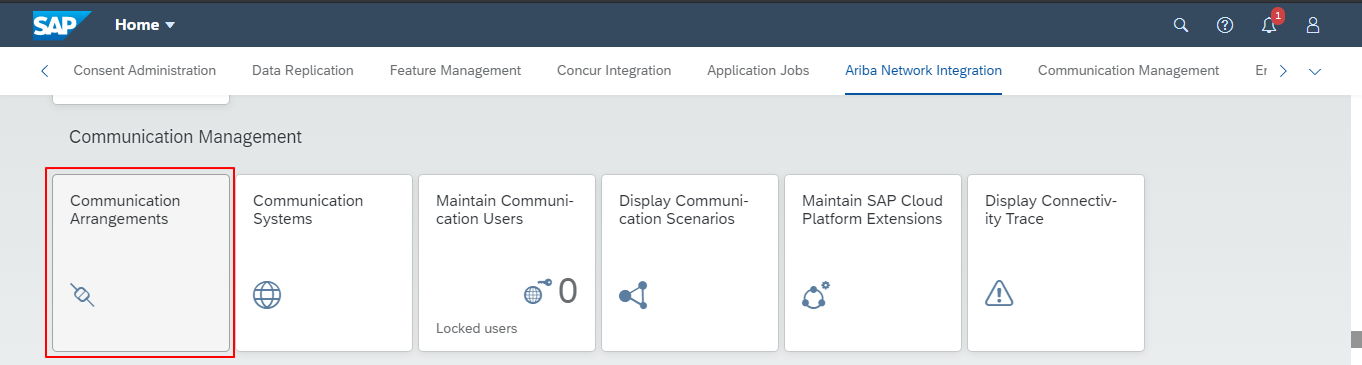Click the Locked users label
Image resolution: width=1362 pixels, height=365 pixels.
pos(477,328)
